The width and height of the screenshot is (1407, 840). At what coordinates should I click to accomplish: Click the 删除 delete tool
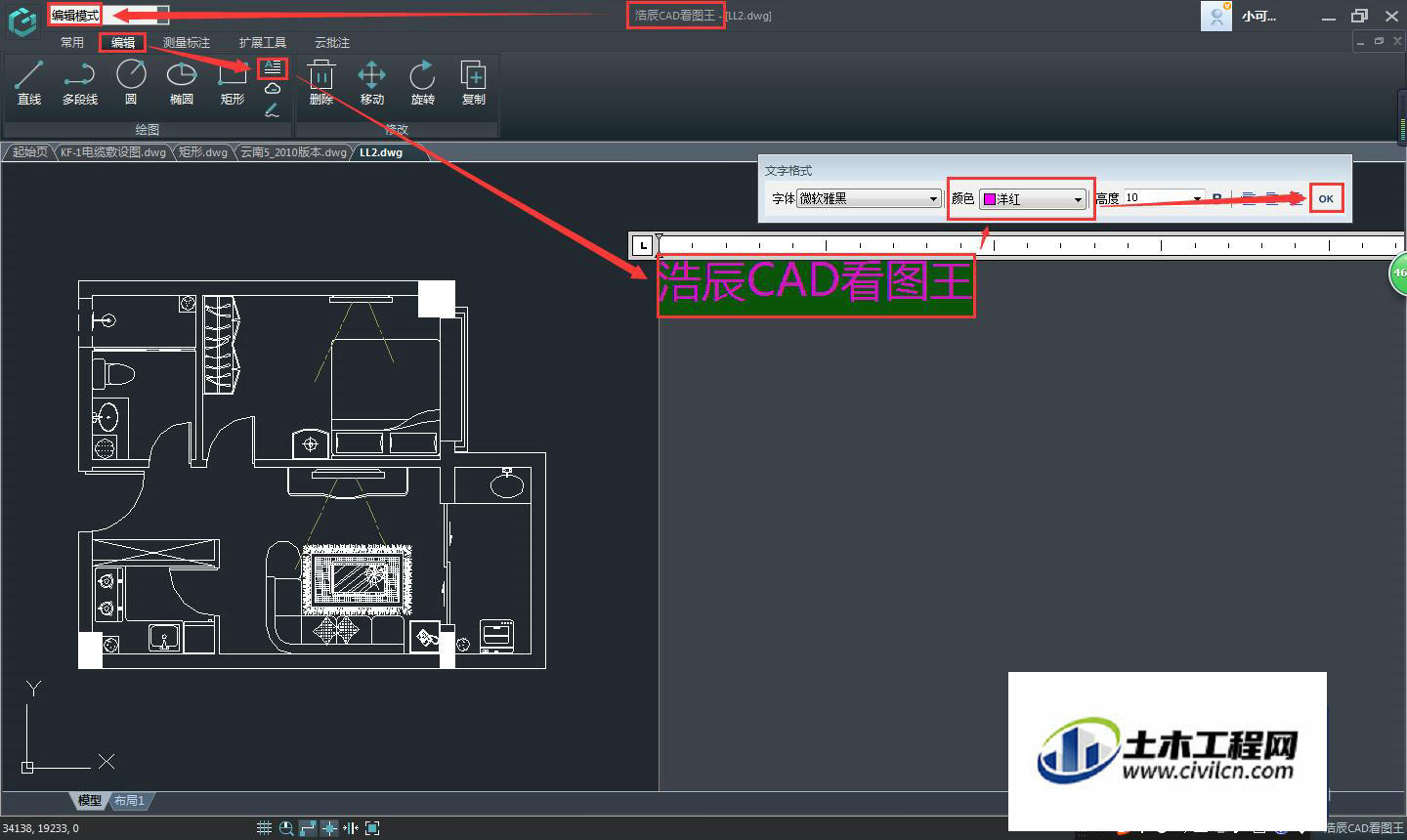point(321,82)
